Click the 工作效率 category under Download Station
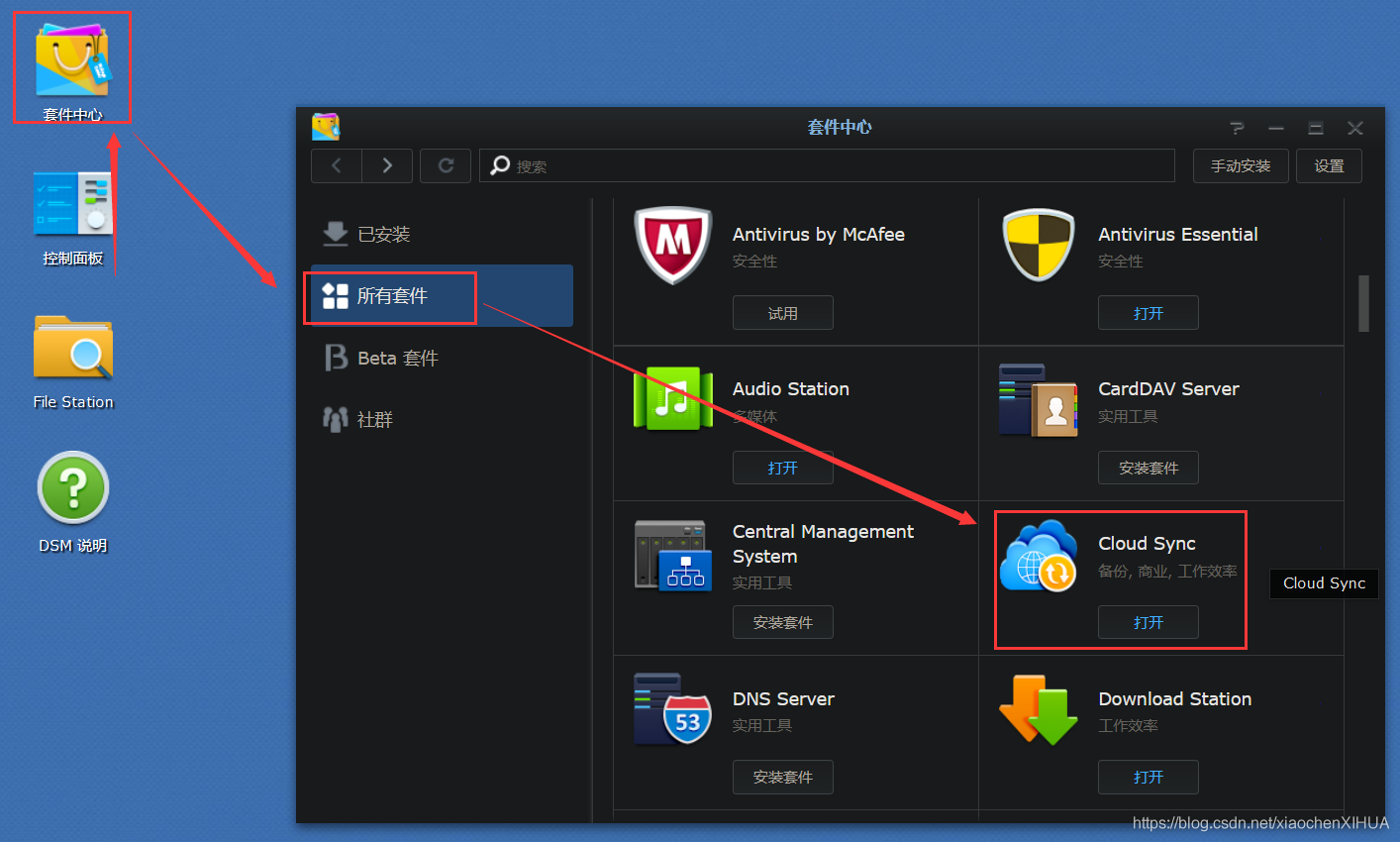 tap(1128, 726)
